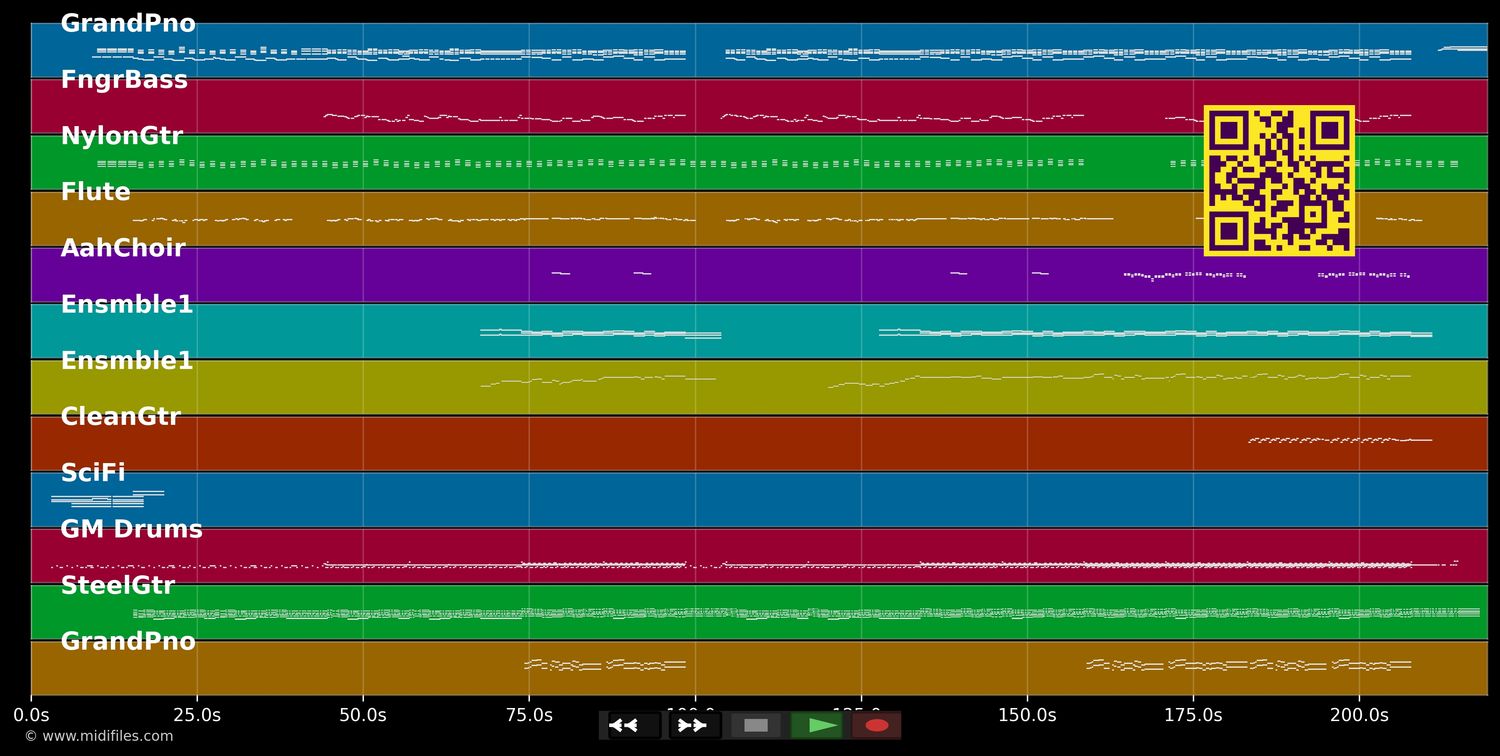This screenshot has height=756, width=1500.
Task: Click the 25.0s timeline marker
Action: [197, 715]
